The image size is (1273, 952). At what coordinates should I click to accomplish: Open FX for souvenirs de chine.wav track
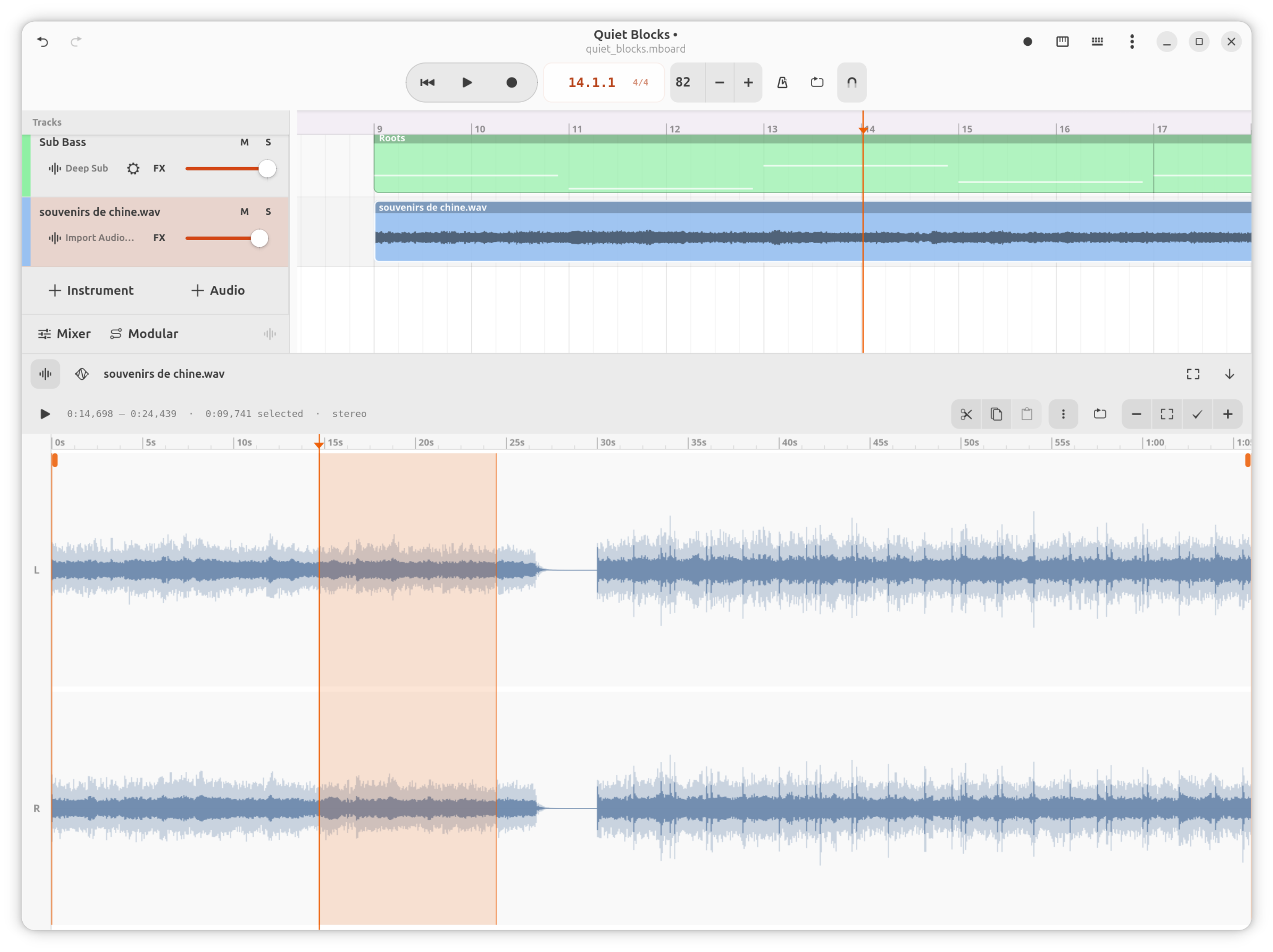coord(159,238)
